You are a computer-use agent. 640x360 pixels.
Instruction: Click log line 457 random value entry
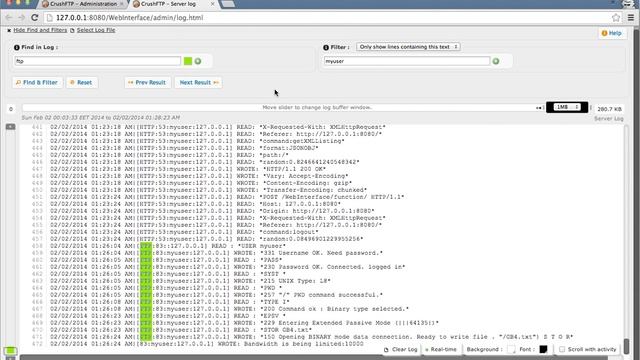coord(206,239)
